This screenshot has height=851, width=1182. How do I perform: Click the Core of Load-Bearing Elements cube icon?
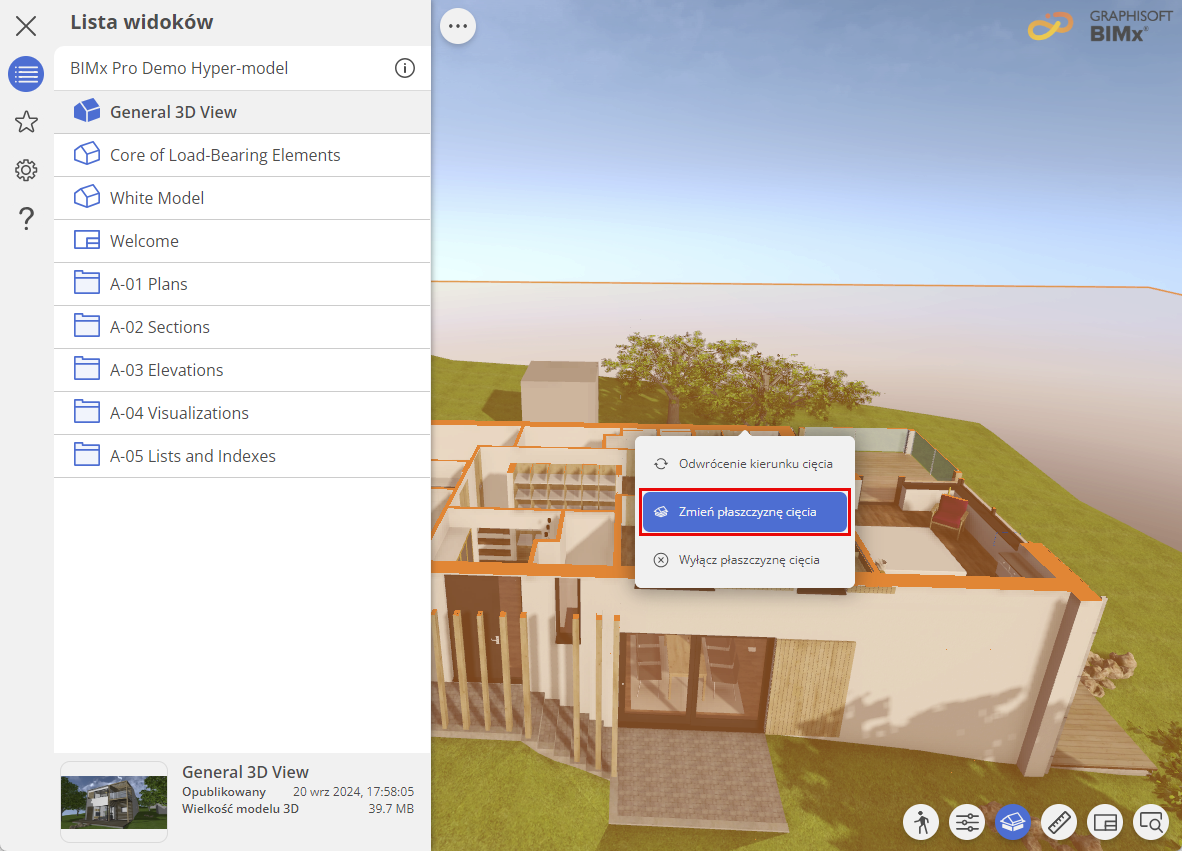point(87,154)
